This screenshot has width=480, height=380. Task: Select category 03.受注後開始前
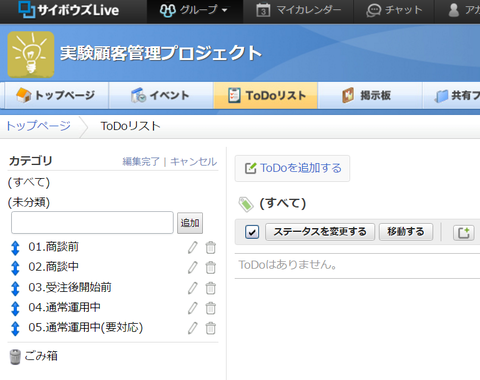(x=70, y=287)
